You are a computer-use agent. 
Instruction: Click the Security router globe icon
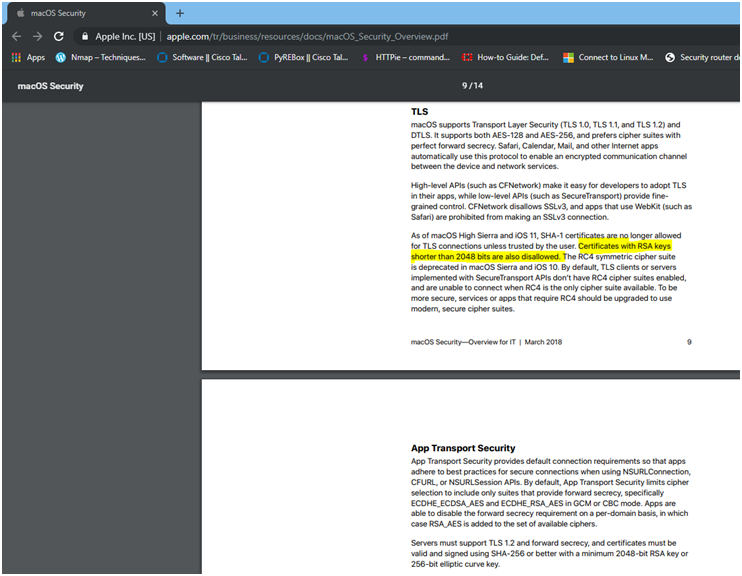coord(670,57)
